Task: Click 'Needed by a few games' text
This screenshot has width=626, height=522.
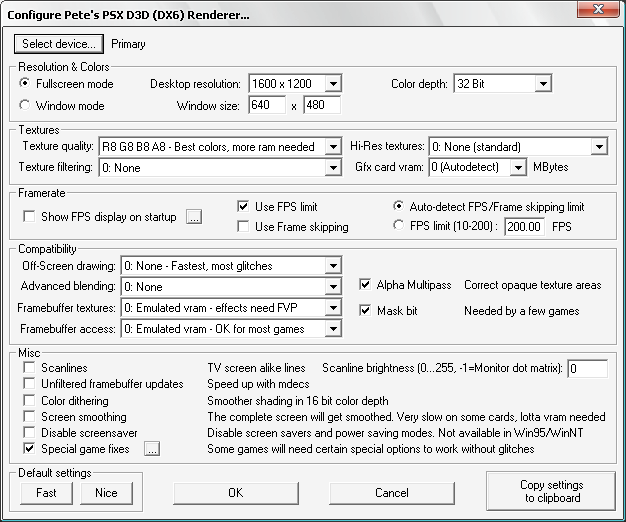Action: pos(521,311)
